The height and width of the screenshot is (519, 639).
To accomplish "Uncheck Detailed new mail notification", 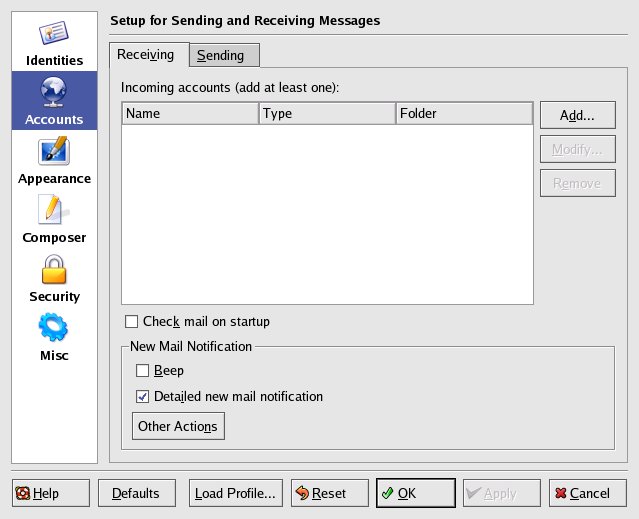I will click(x=141, y=397).
